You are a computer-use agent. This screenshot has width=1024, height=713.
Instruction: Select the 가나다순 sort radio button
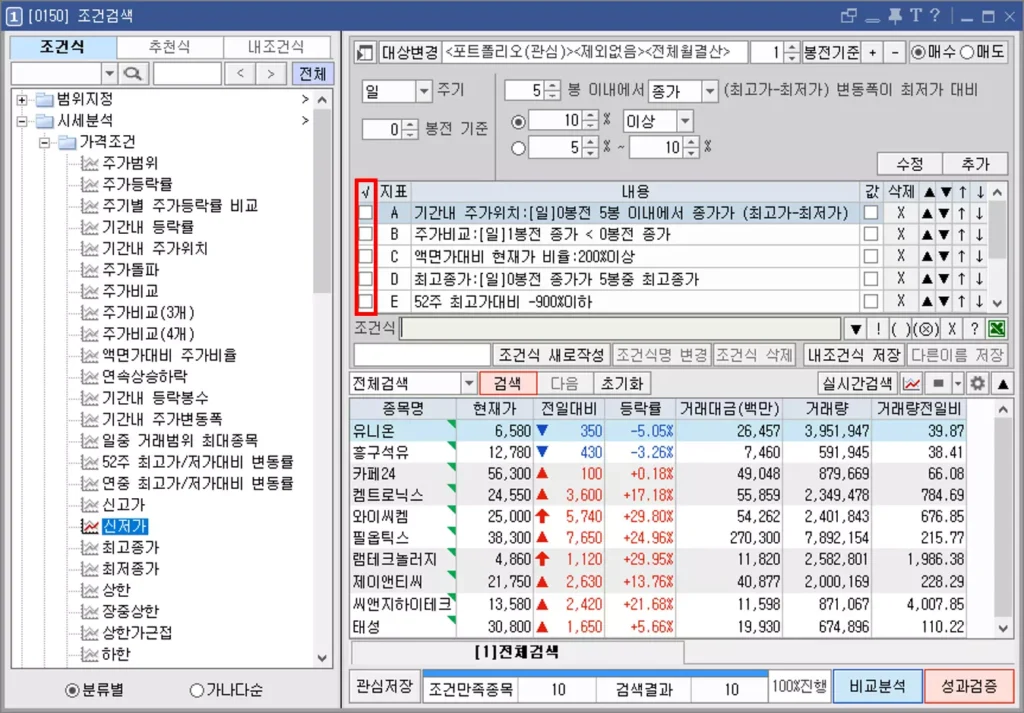[197, 691]
